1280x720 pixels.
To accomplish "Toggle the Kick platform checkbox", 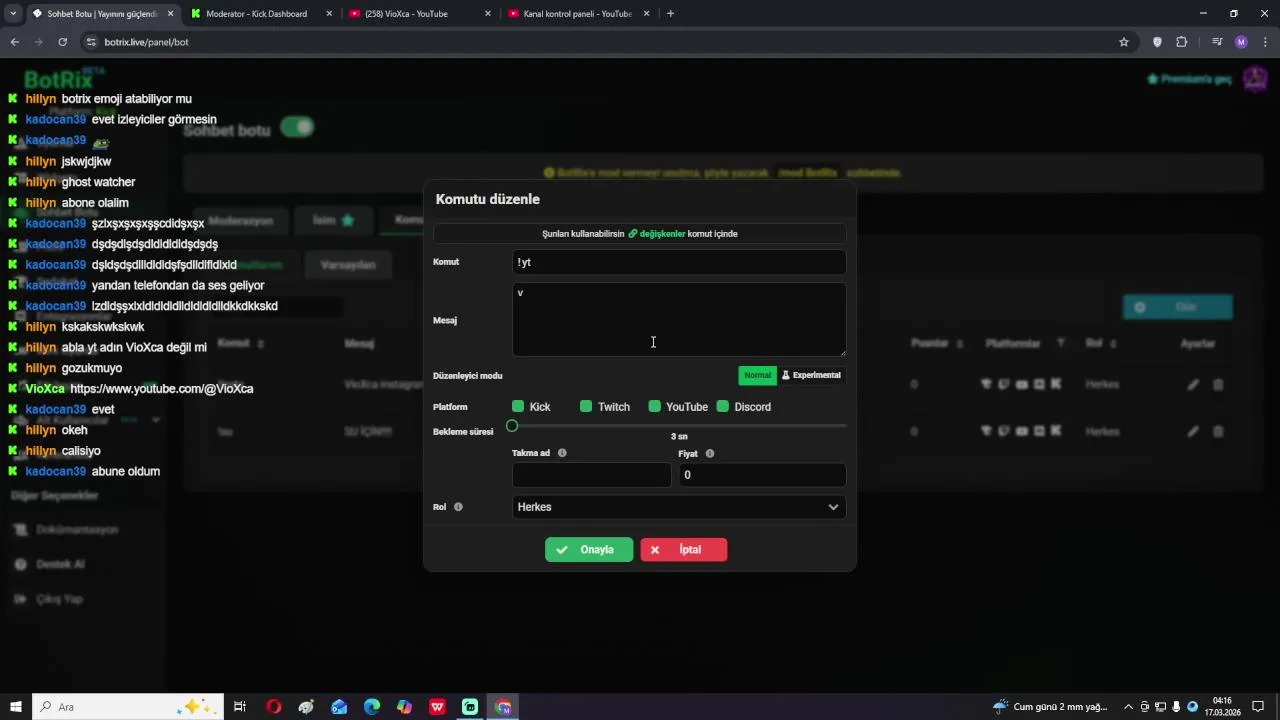I will (x=518, y=406).
